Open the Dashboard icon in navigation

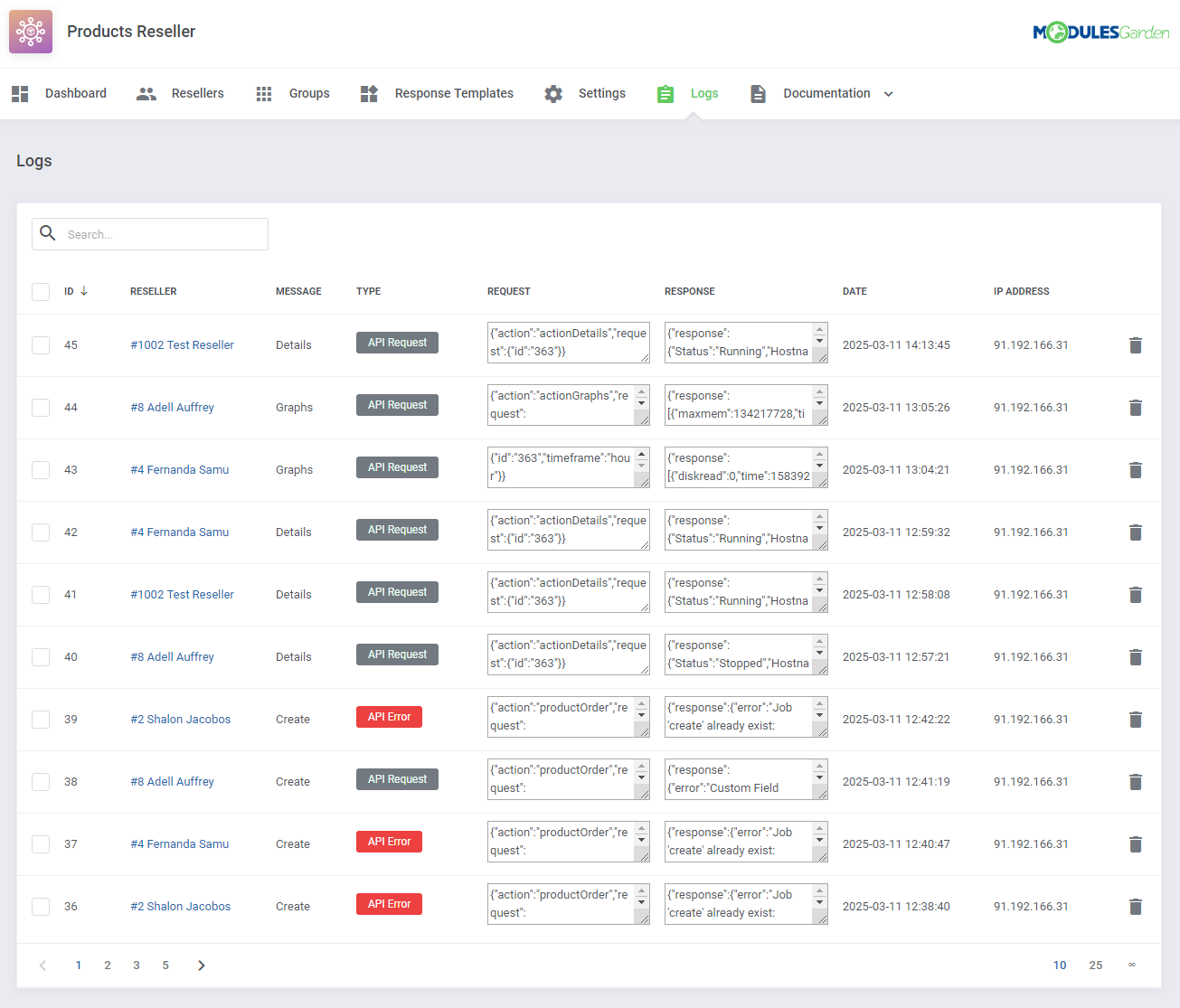tap(20, 93)
